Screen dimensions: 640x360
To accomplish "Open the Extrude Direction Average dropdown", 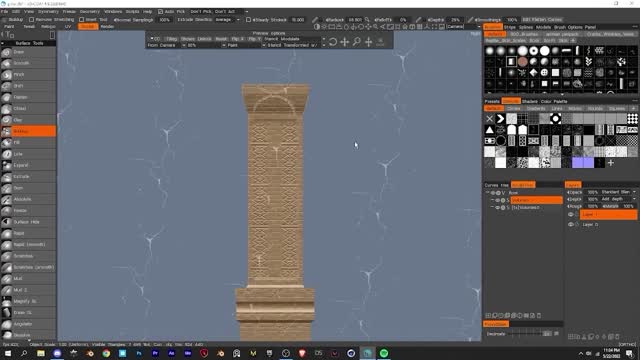I will point(227,19).
